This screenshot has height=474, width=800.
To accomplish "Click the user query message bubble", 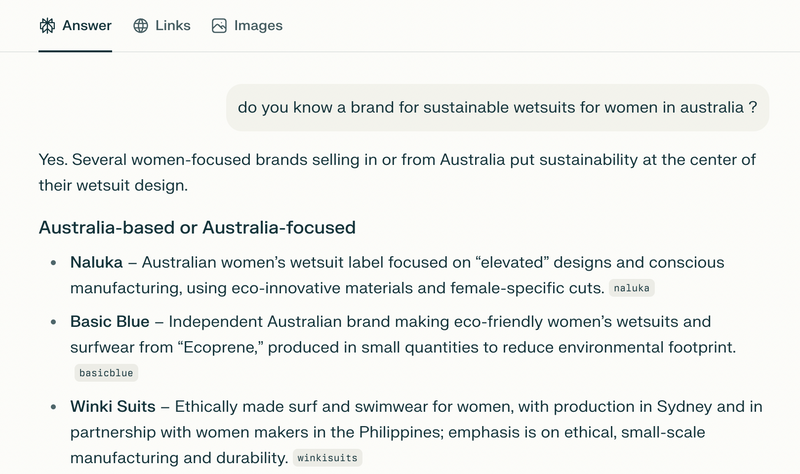I will tap(497, 108).
